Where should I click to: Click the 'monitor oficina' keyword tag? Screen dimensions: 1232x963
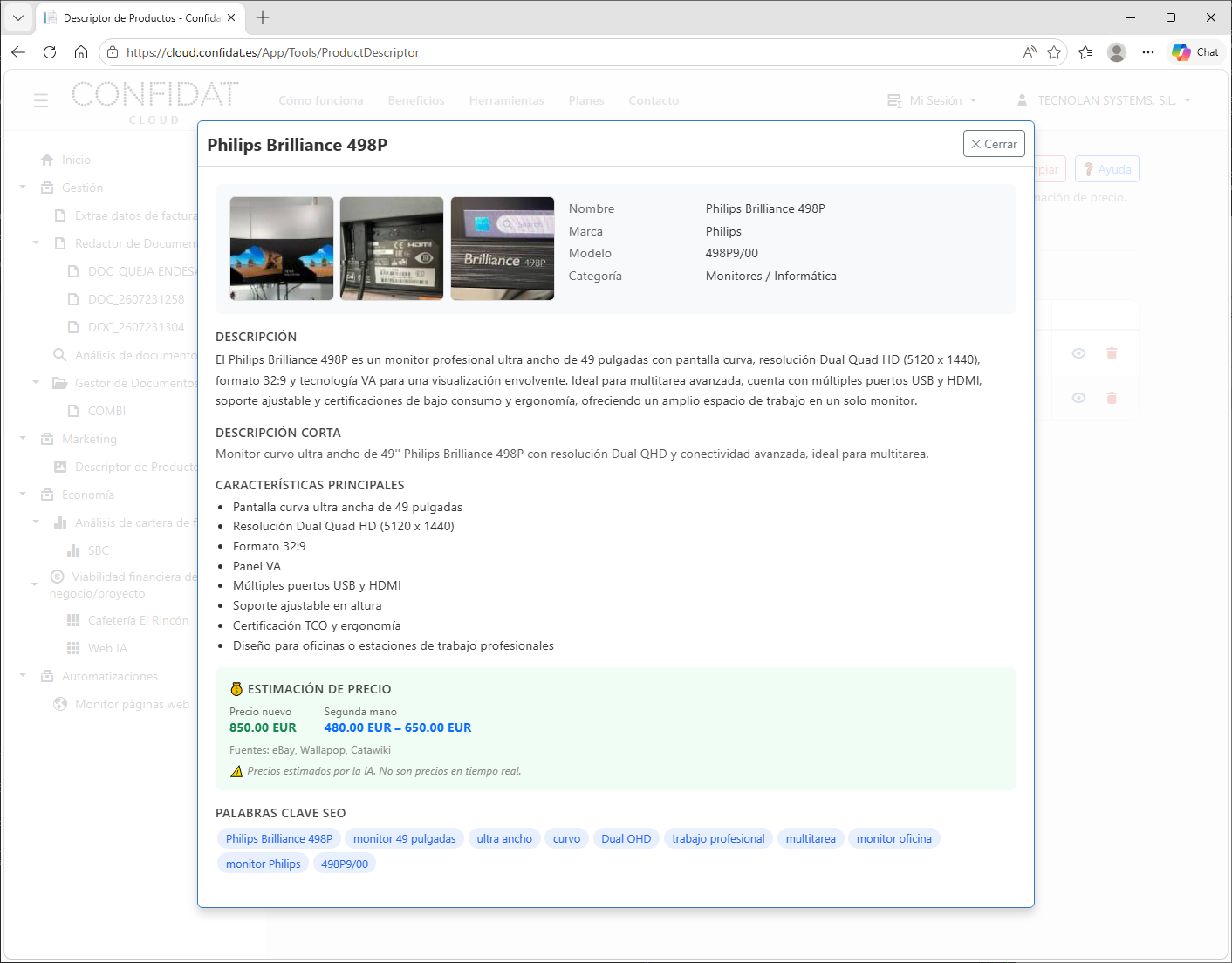(x=894, y=839)
